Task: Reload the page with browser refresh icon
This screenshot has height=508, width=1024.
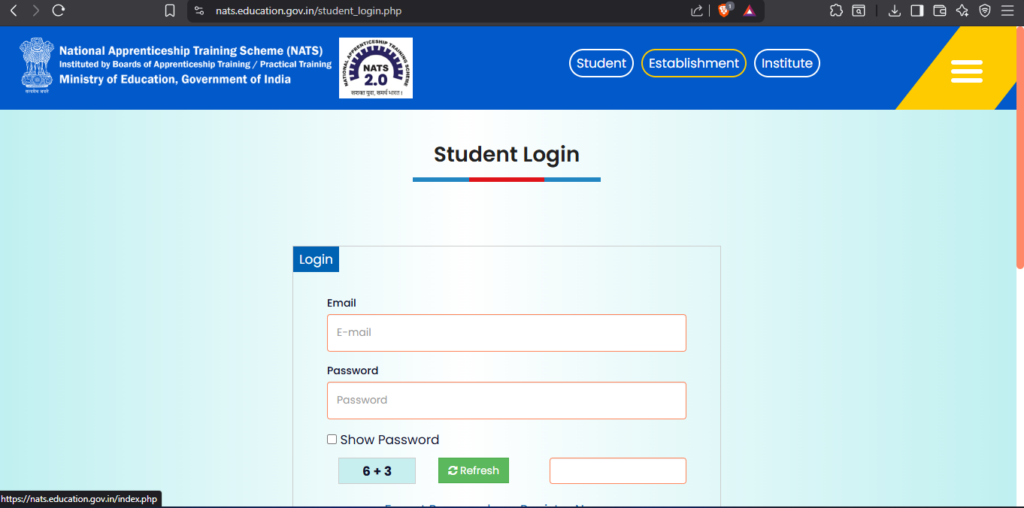Action: click(58, 10)
